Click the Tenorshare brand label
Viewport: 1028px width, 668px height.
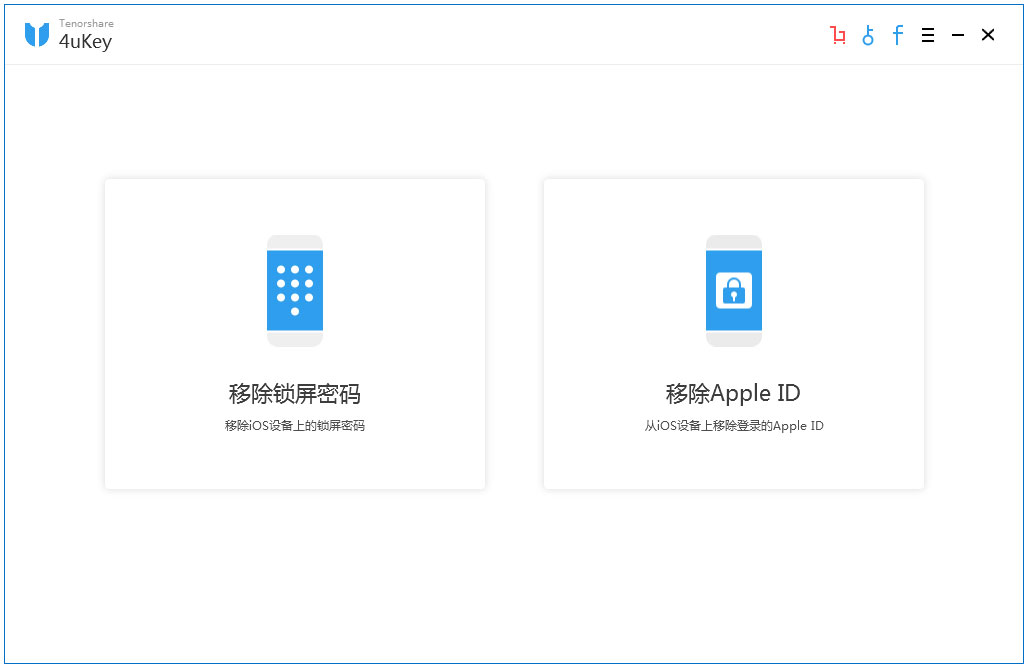tap(86, 23)
